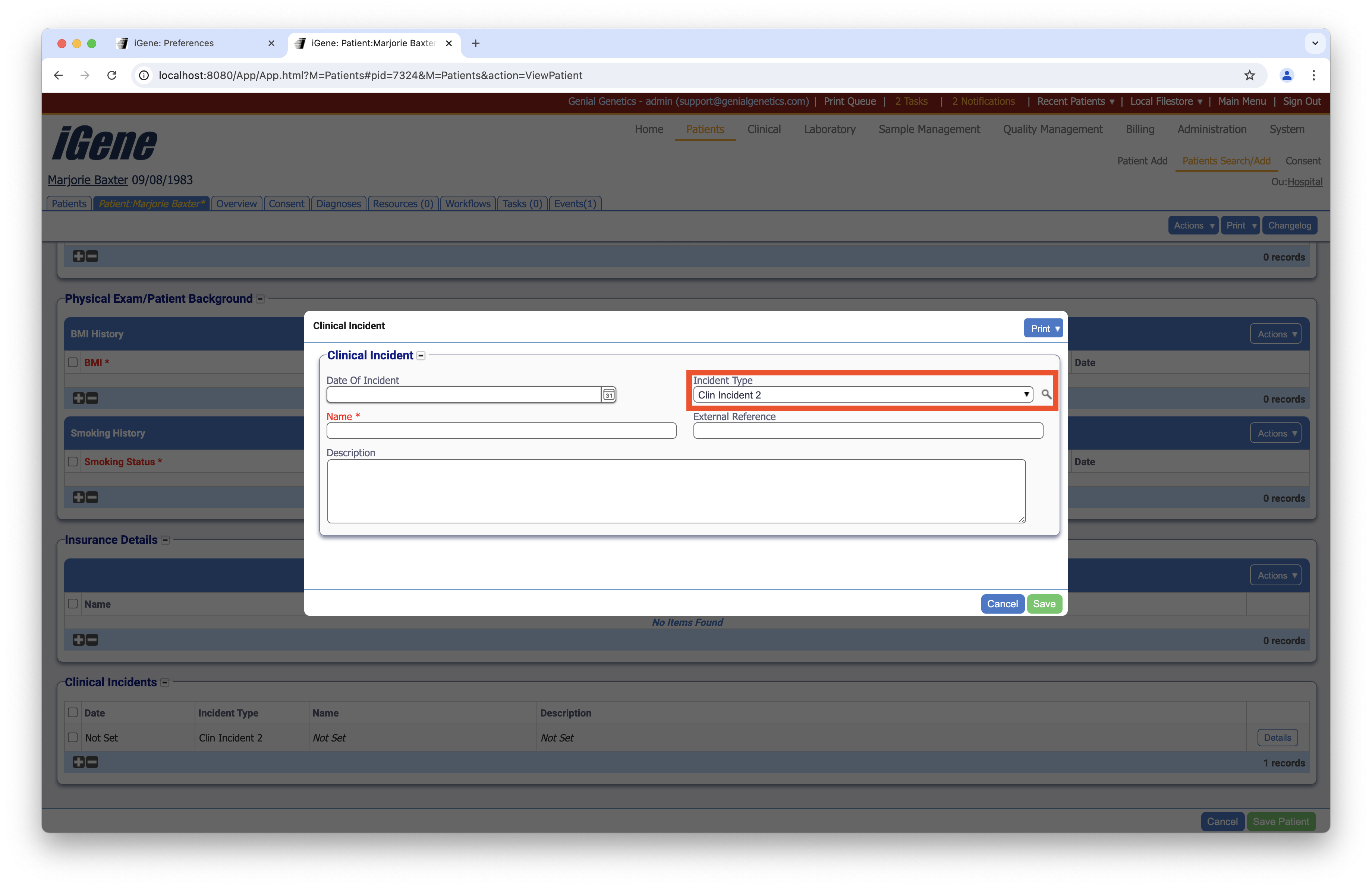Tick the Clin Incident 2 row checkbox
Screen dimensions: 1372x888
[73, 738]
